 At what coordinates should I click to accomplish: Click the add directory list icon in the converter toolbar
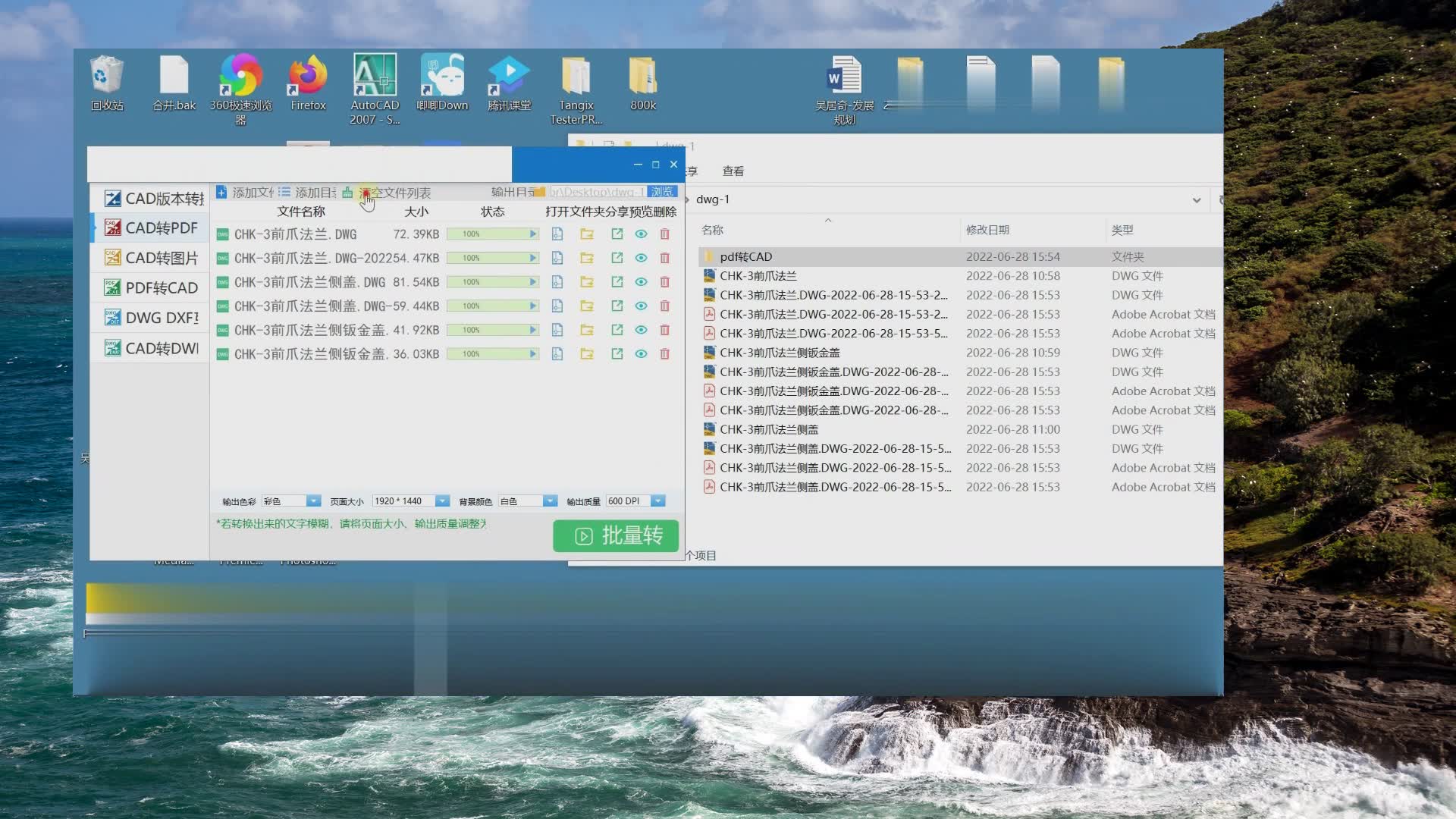tap(284, 193)
